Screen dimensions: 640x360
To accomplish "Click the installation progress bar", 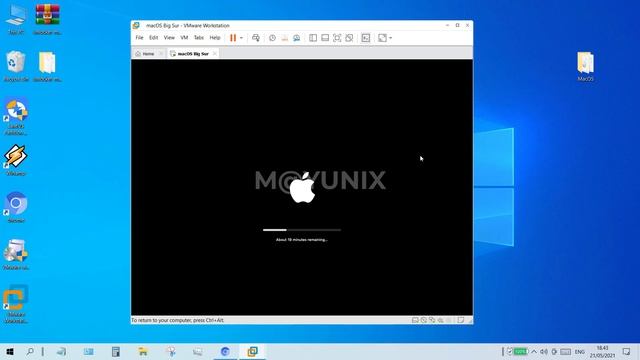I will pos(302,230).
